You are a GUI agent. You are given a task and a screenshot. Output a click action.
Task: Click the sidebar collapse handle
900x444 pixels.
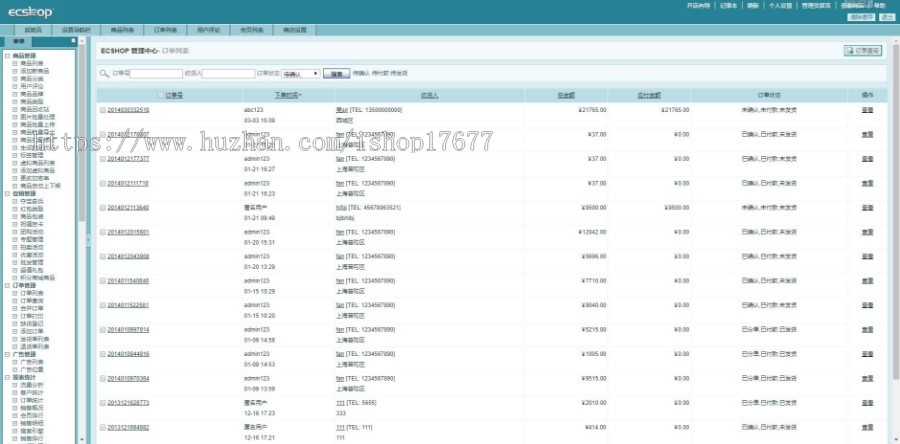point(88,240)
